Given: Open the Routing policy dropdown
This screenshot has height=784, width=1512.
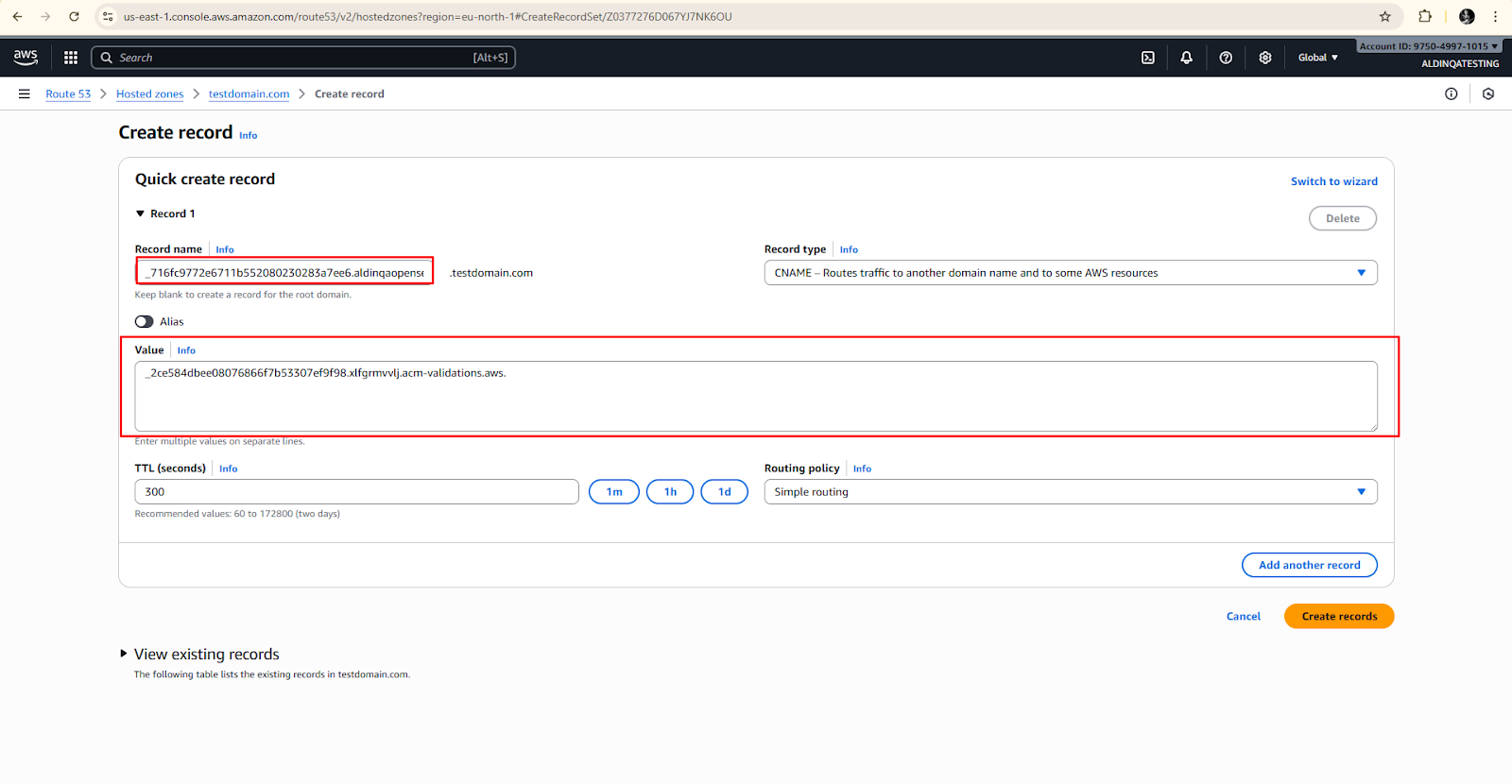Looking at the screenshot, I should [1070, 492].
